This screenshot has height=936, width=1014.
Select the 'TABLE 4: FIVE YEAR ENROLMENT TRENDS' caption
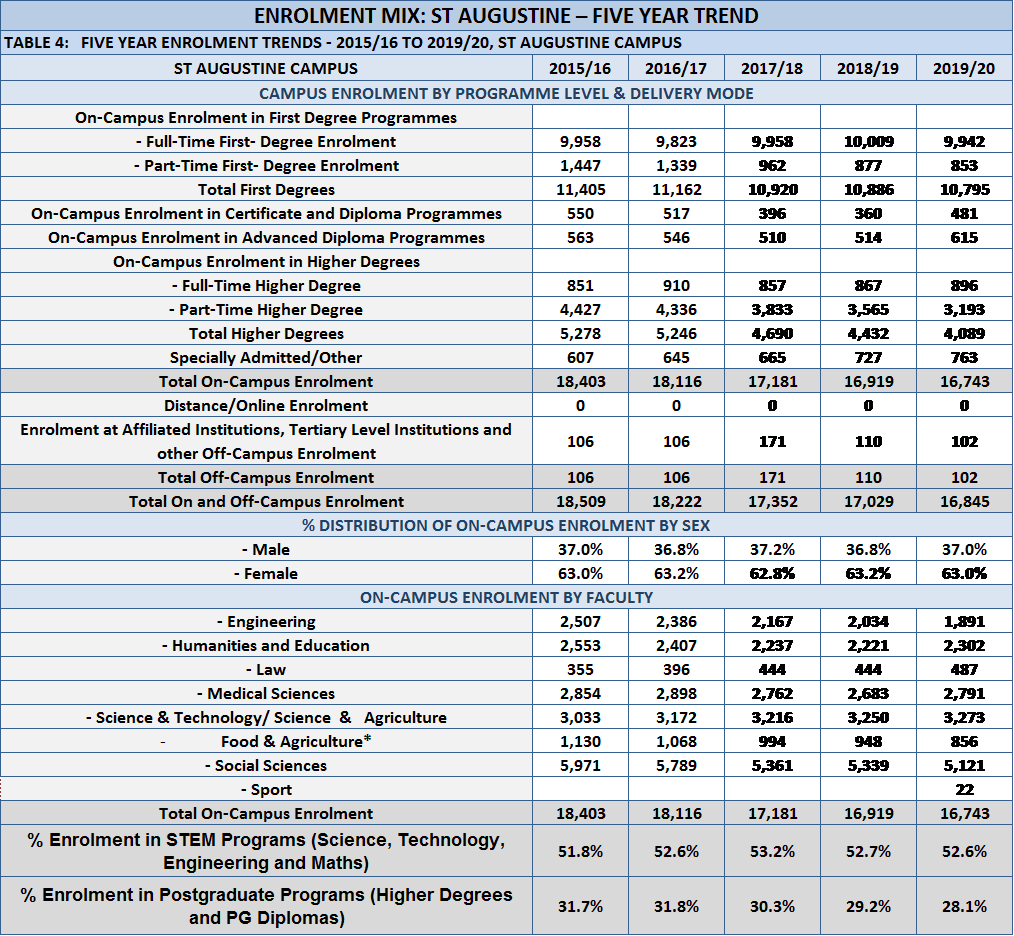click(343, 43)
